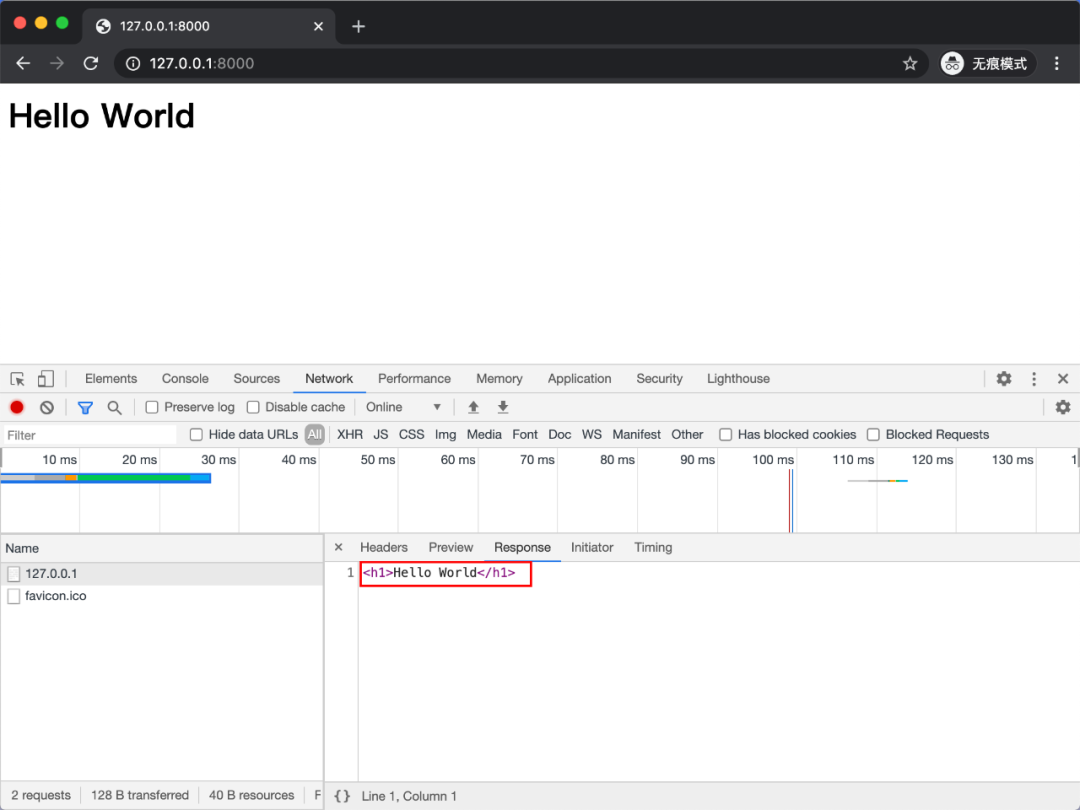This screenshot has height=810, width=1080.
Task: Open the Initiator tab of request
Action: 592,548
